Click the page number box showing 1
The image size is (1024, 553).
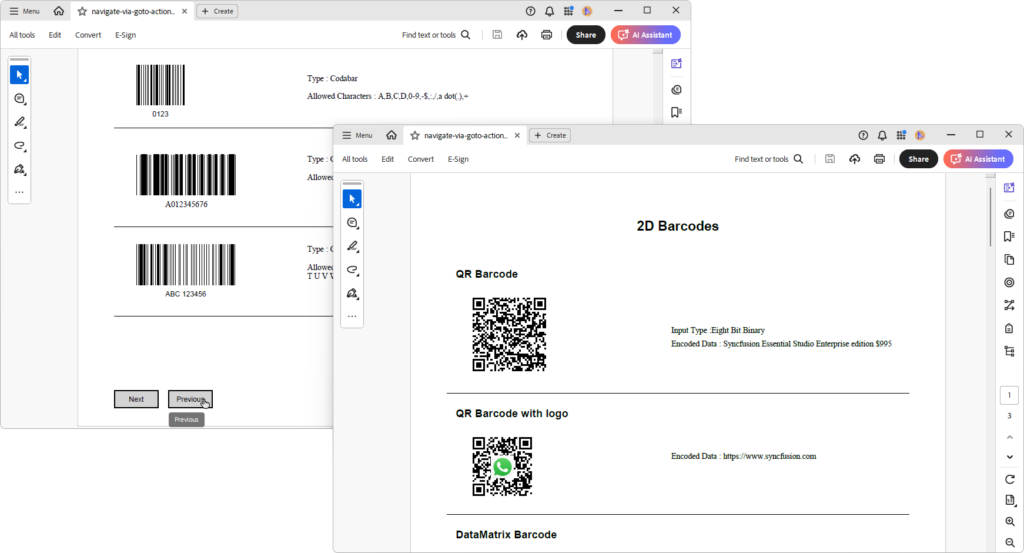pos(1009,395)
